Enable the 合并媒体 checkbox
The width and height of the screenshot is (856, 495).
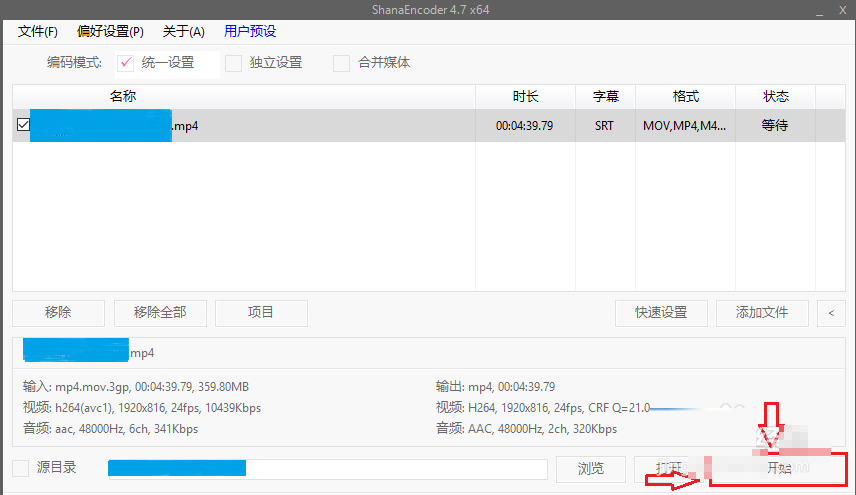[x=342, y=63]
